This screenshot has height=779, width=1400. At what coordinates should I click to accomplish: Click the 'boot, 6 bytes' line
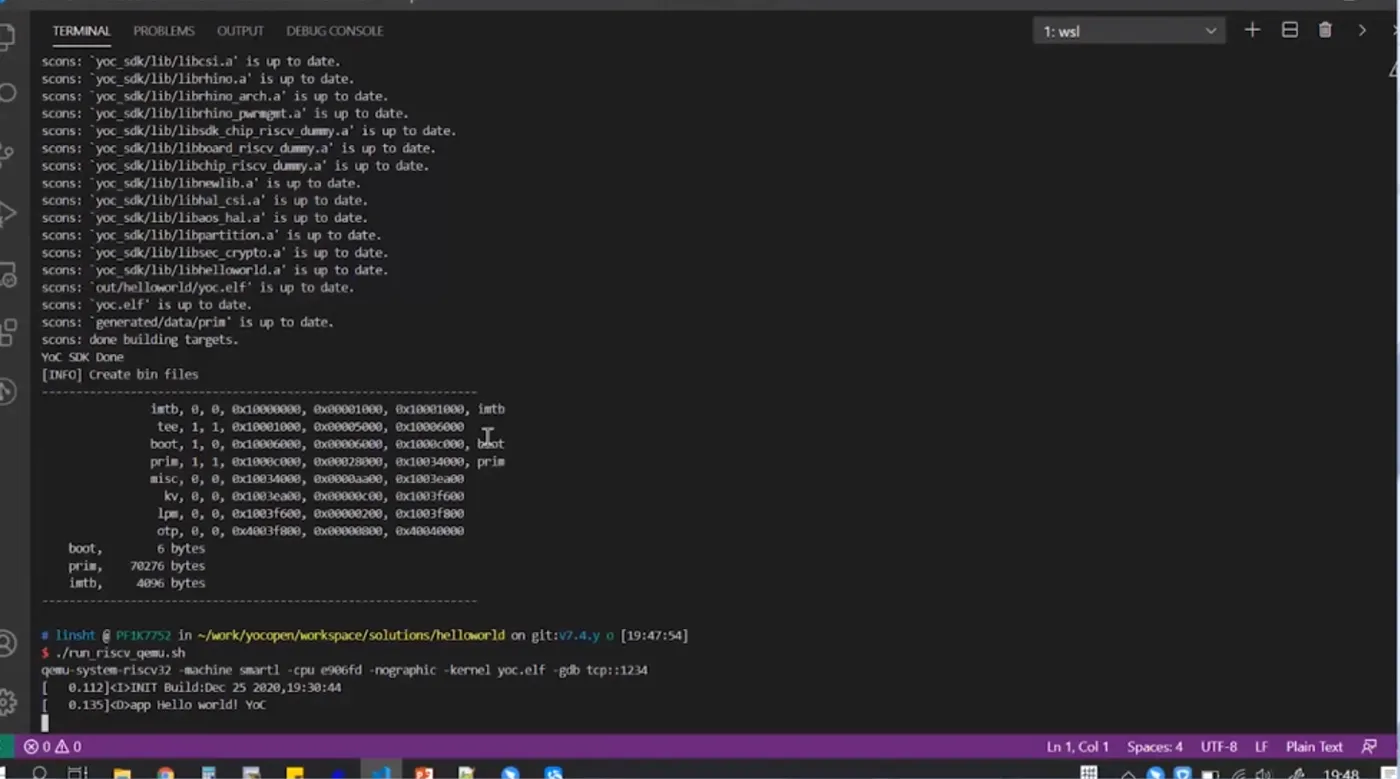click(137, 548)
